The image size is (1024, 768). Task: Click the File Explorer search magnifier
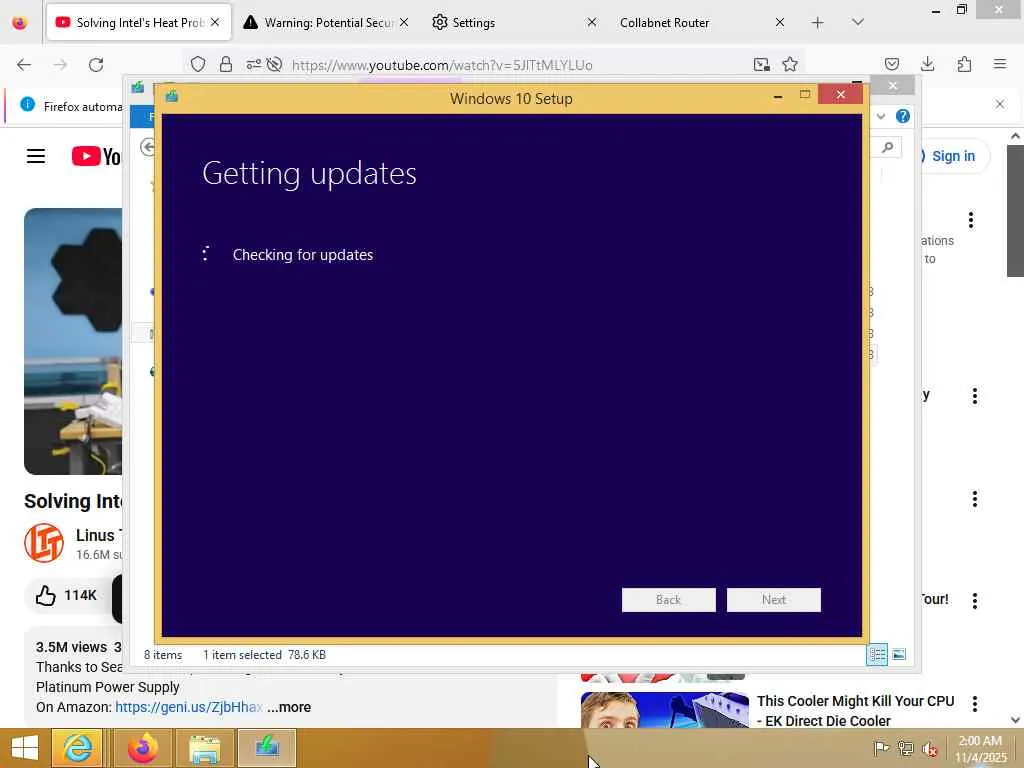(x=888, y=148)
